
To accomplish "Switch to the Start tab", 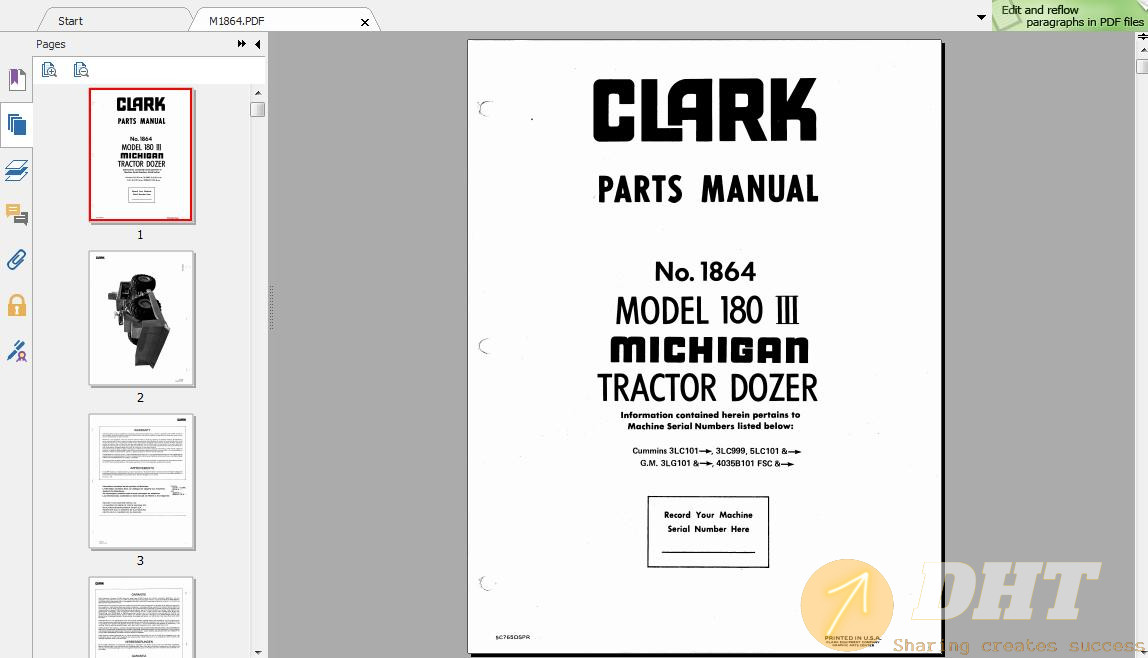I will pos(70,21).
